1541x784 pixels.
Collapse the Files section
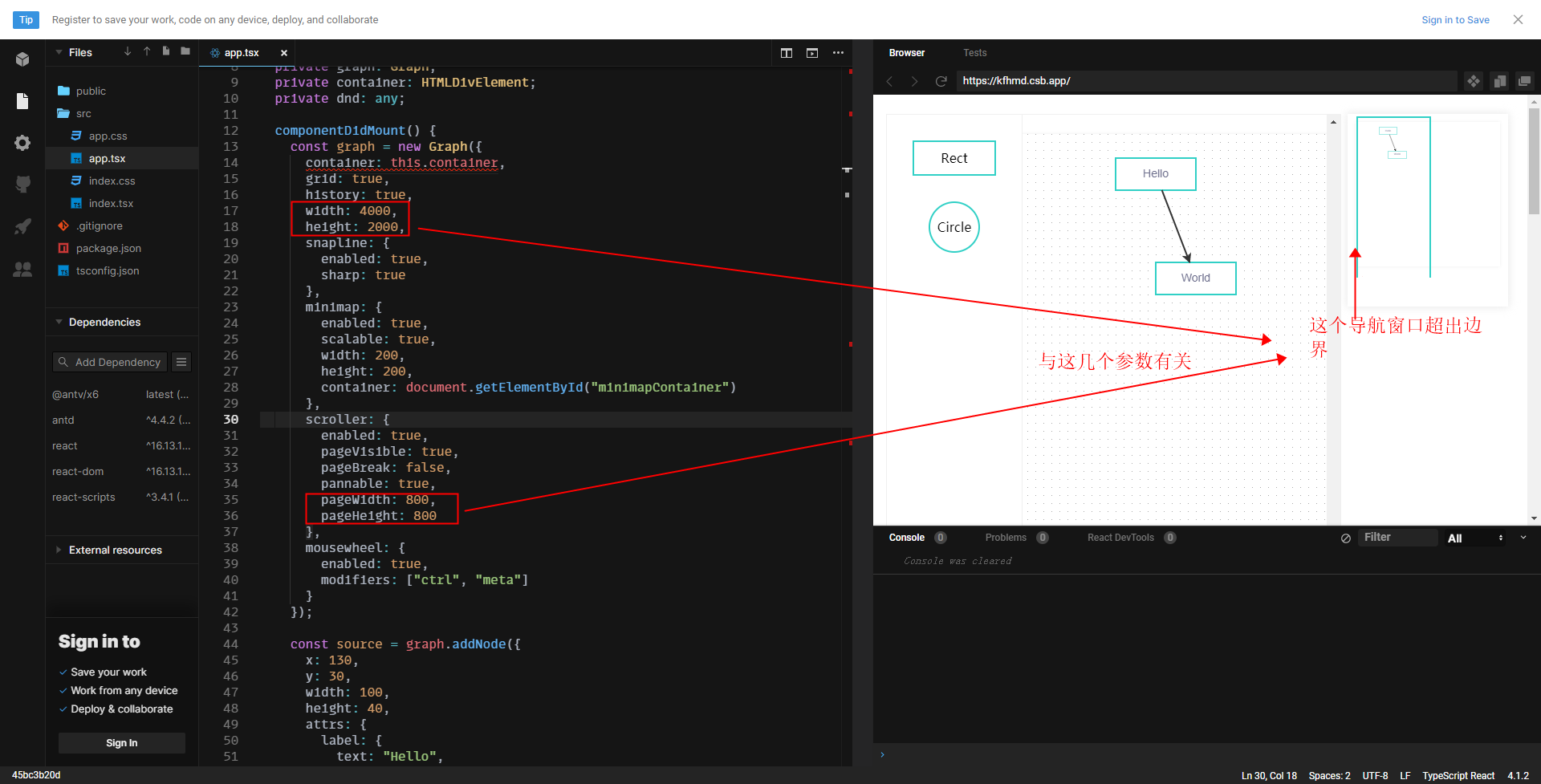coord(59,52)
